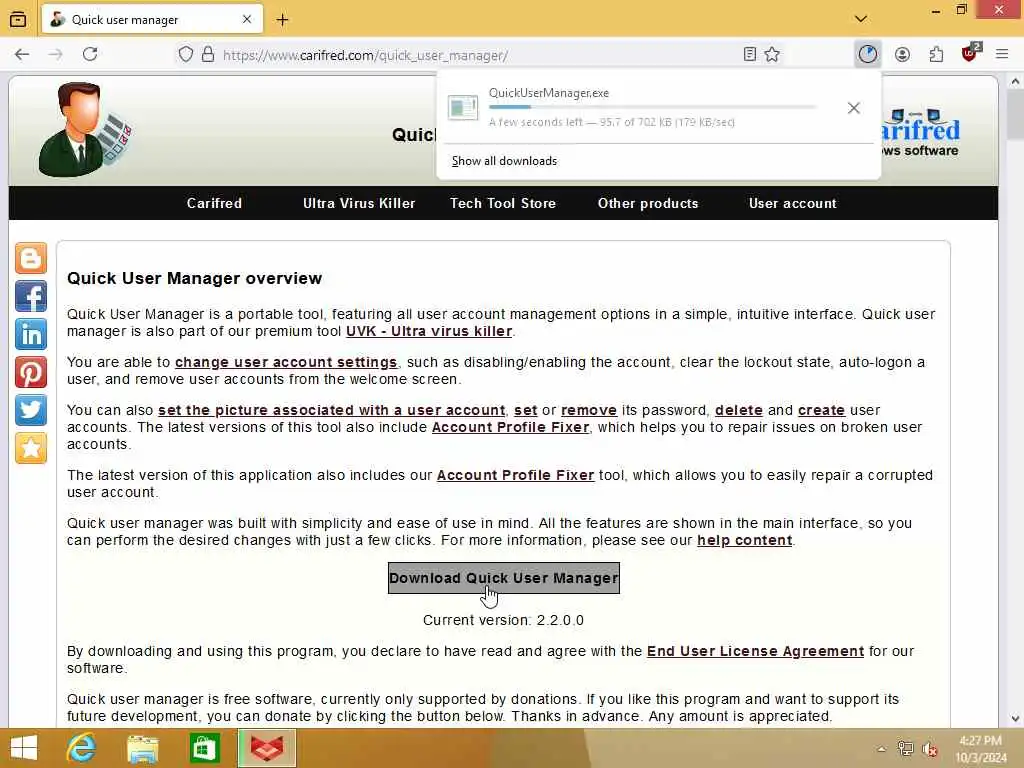The image size is (1024, 768).
Task: Reload the page with the refresh icon
Action: [90, 55]
